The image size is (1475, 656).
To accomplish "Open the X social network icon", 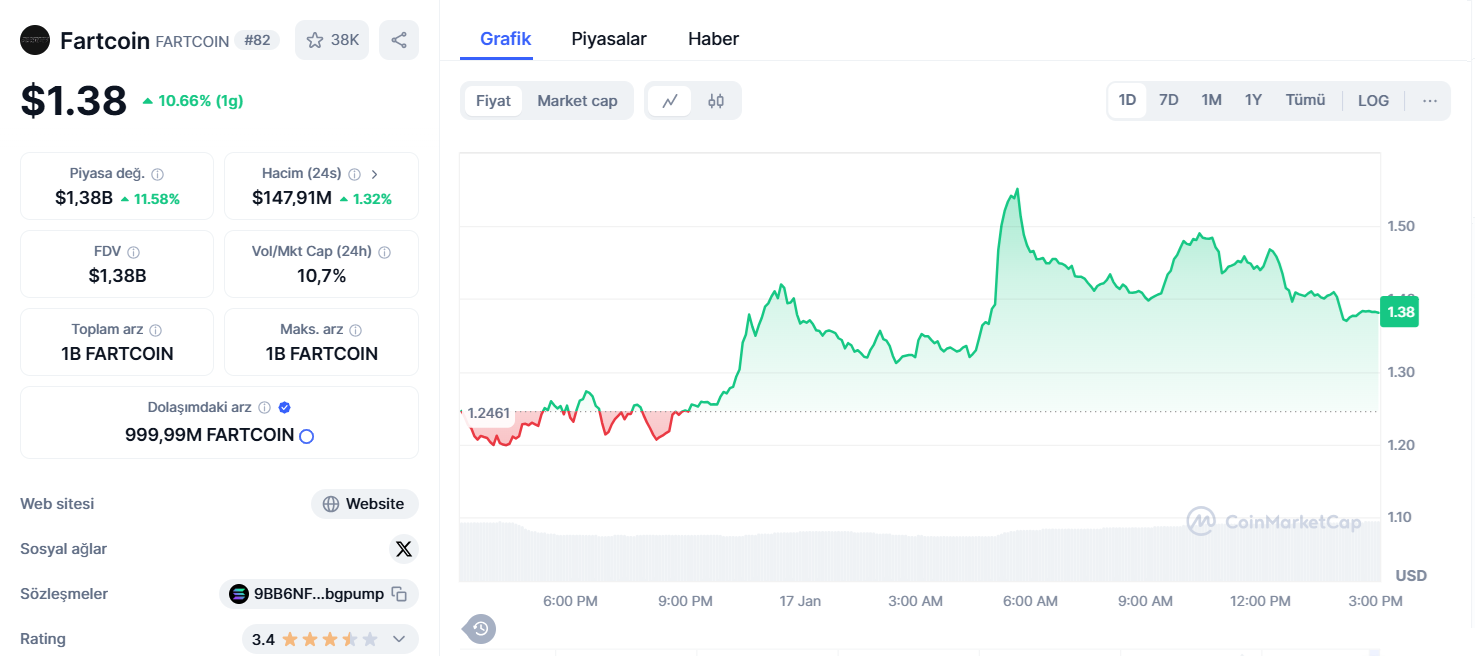I will [x=403, y=549].
